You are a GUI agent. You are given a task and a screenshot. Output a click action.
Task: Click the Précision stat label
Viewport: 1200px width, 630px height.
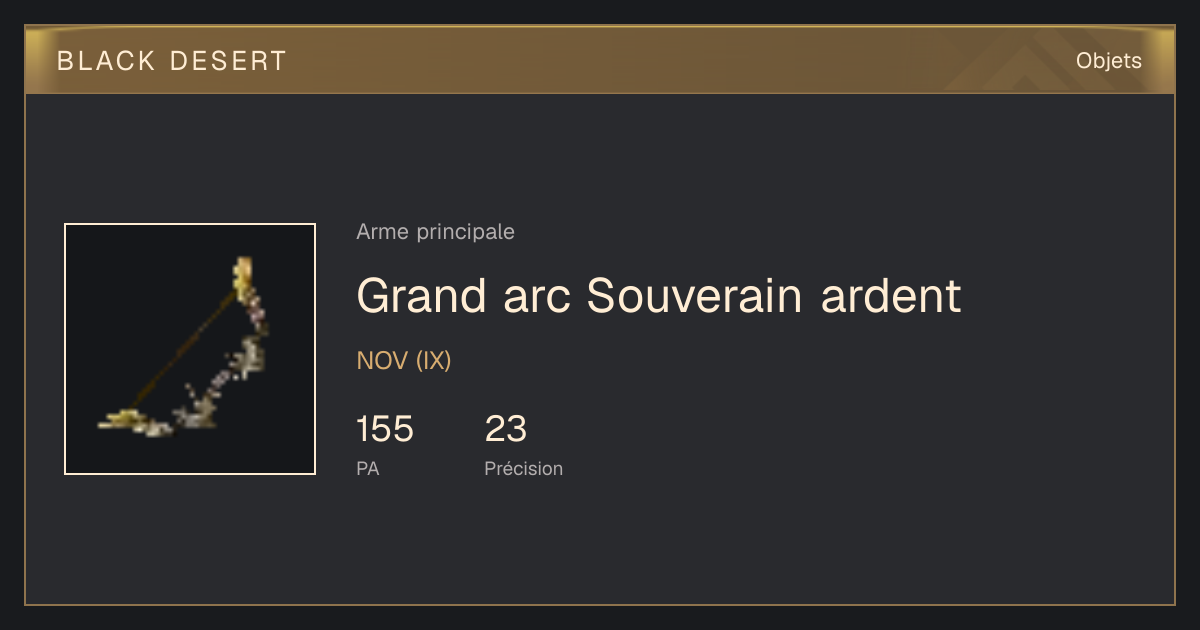tap(523, 468)
